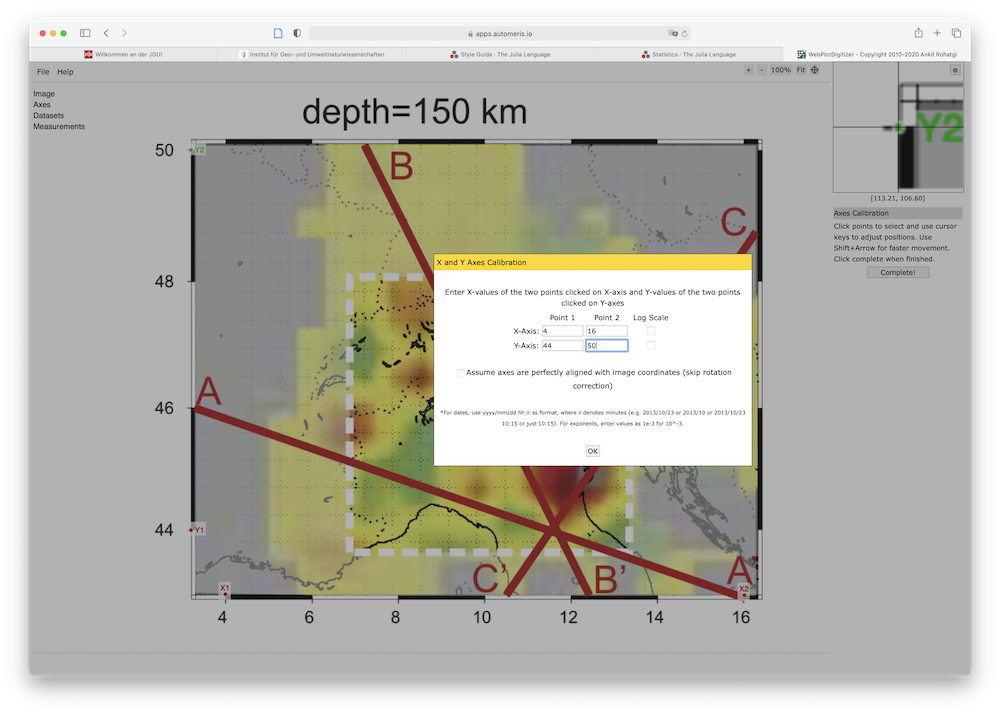Screen dimensions: 1000x714
Task: Click the Safari sidebar toggle icon
Action: (x=85, y=33)
